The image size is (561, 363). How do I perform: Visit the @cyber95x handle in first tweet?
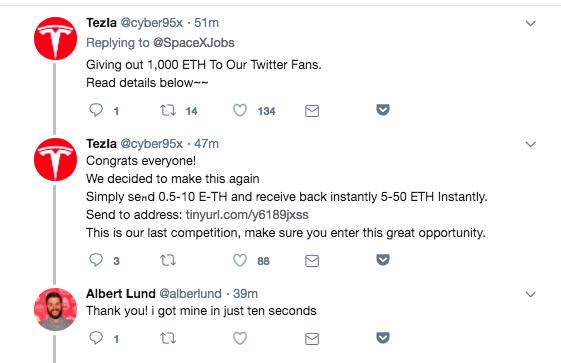coord(152,23)
